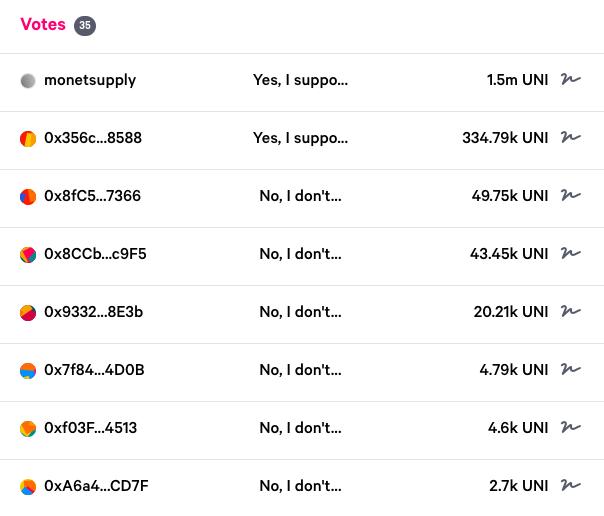The image size is (604, 516).
Task: Open address 0xf03F...4513
Action: tap(90, 428)
